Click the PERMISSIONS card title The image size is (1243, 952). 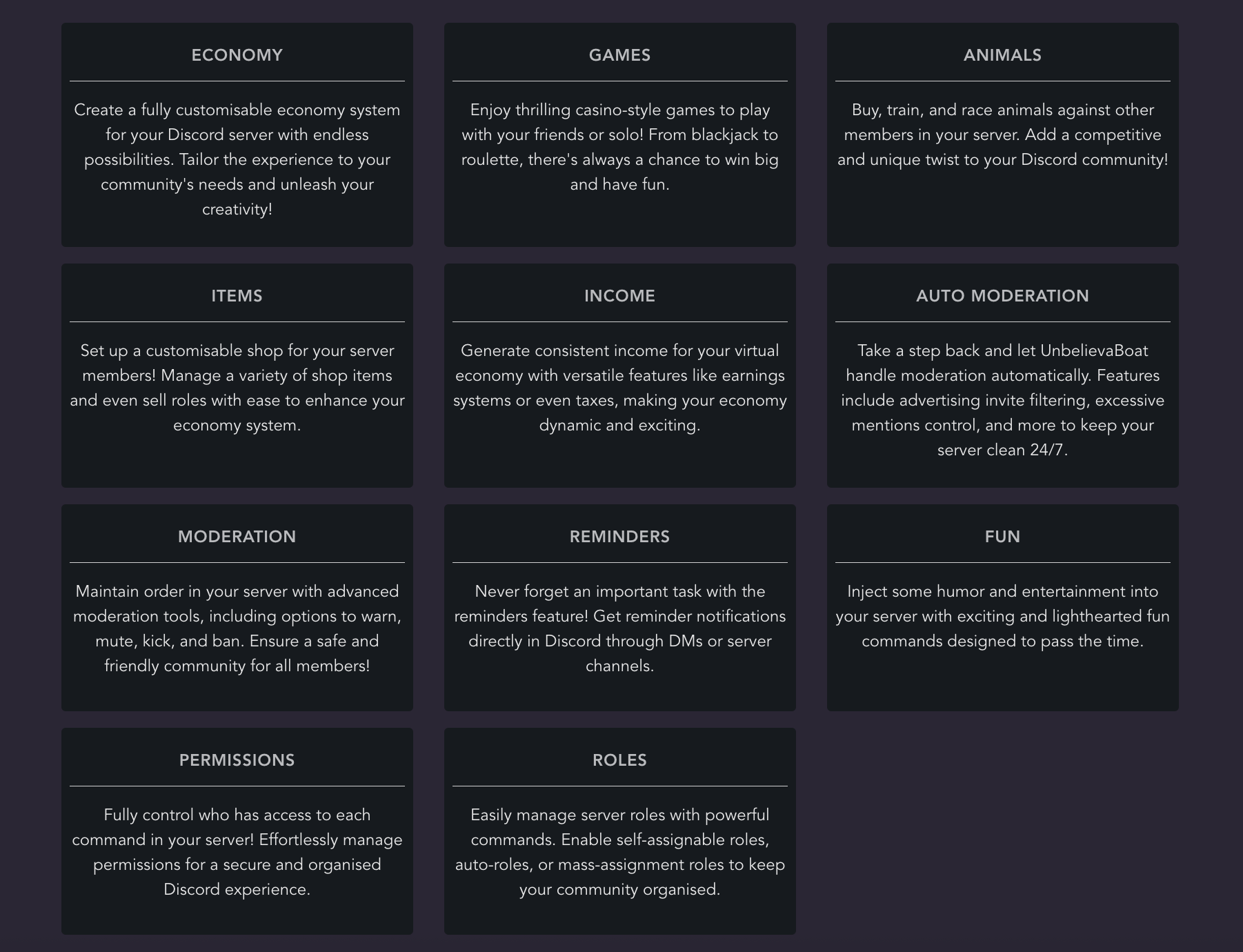tap(237, 760)
